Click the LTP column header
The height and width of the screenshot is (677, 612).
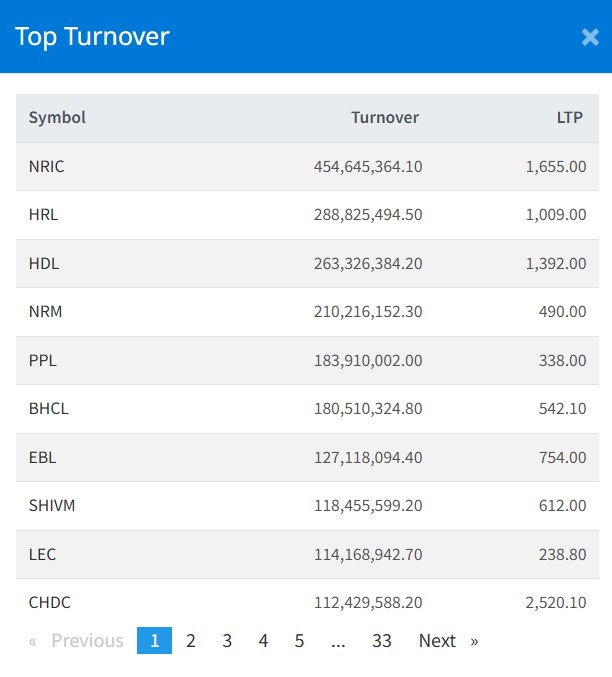click(570, 118)
